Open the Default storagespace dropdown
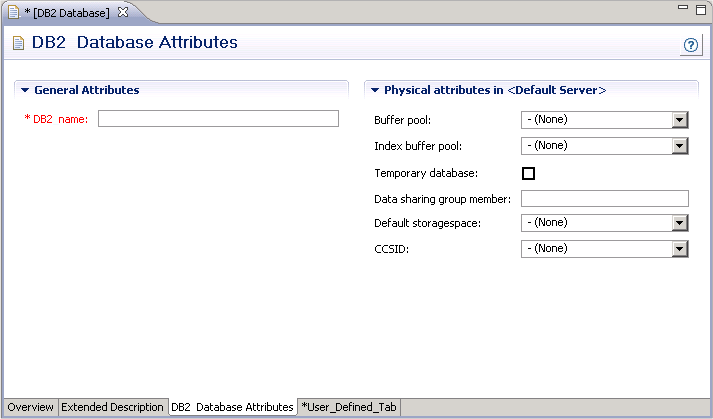 [x=679, y=223]
